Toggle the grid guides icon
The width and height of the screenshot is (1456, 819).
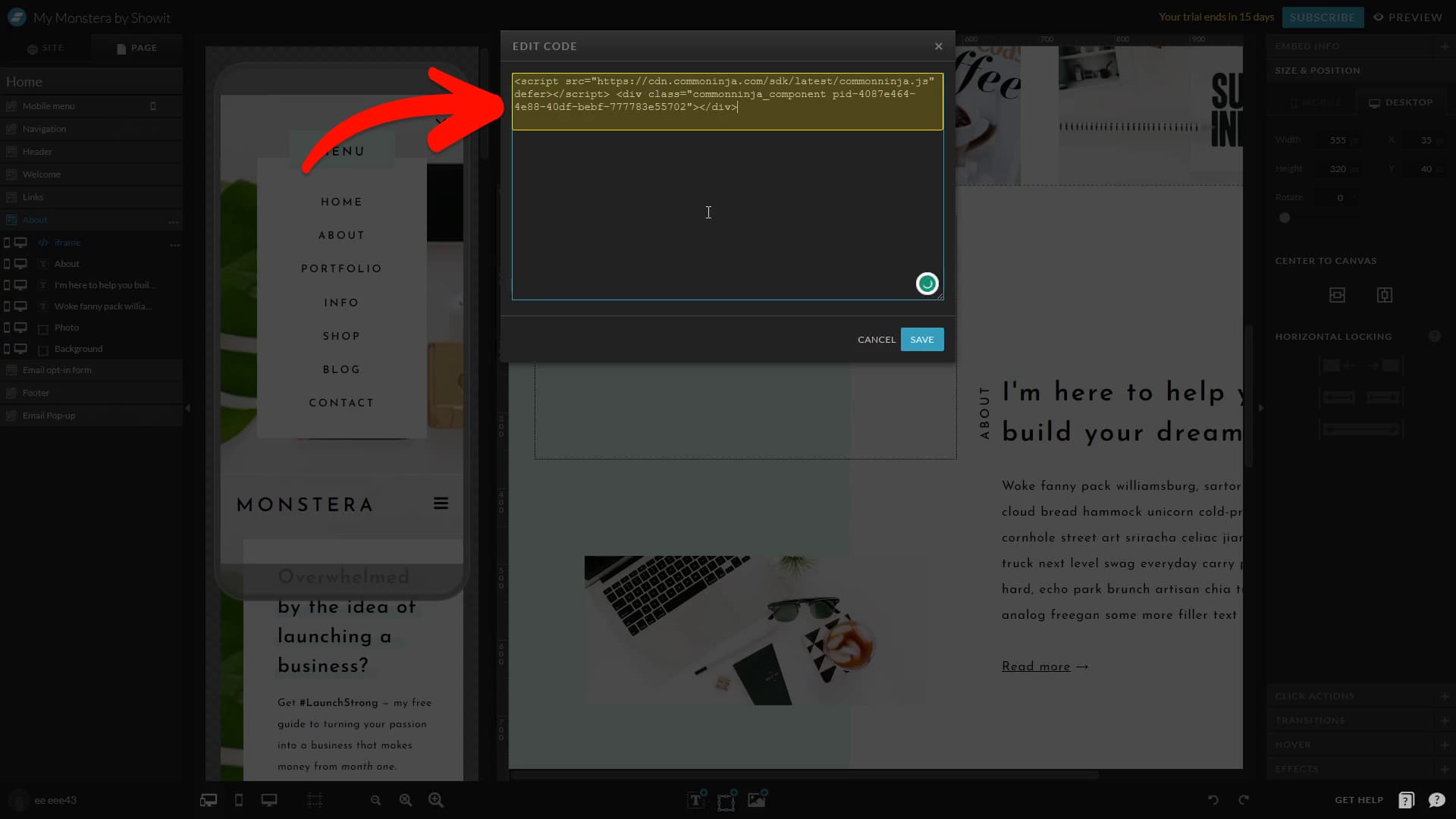coord(314,800)
